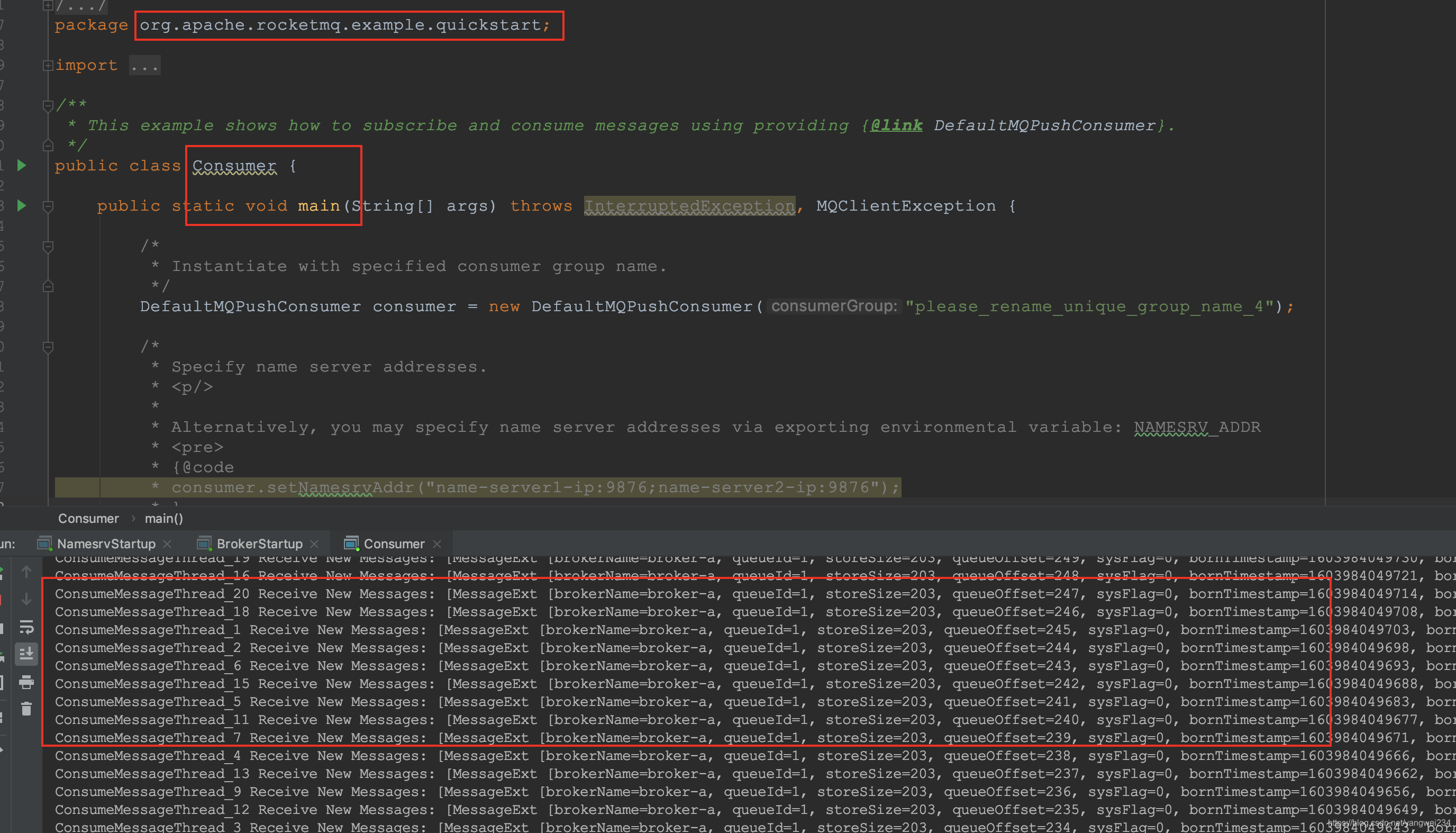Close the Consumer run tab
This screenshot has height=833, width=1456.
pos(438,544)
